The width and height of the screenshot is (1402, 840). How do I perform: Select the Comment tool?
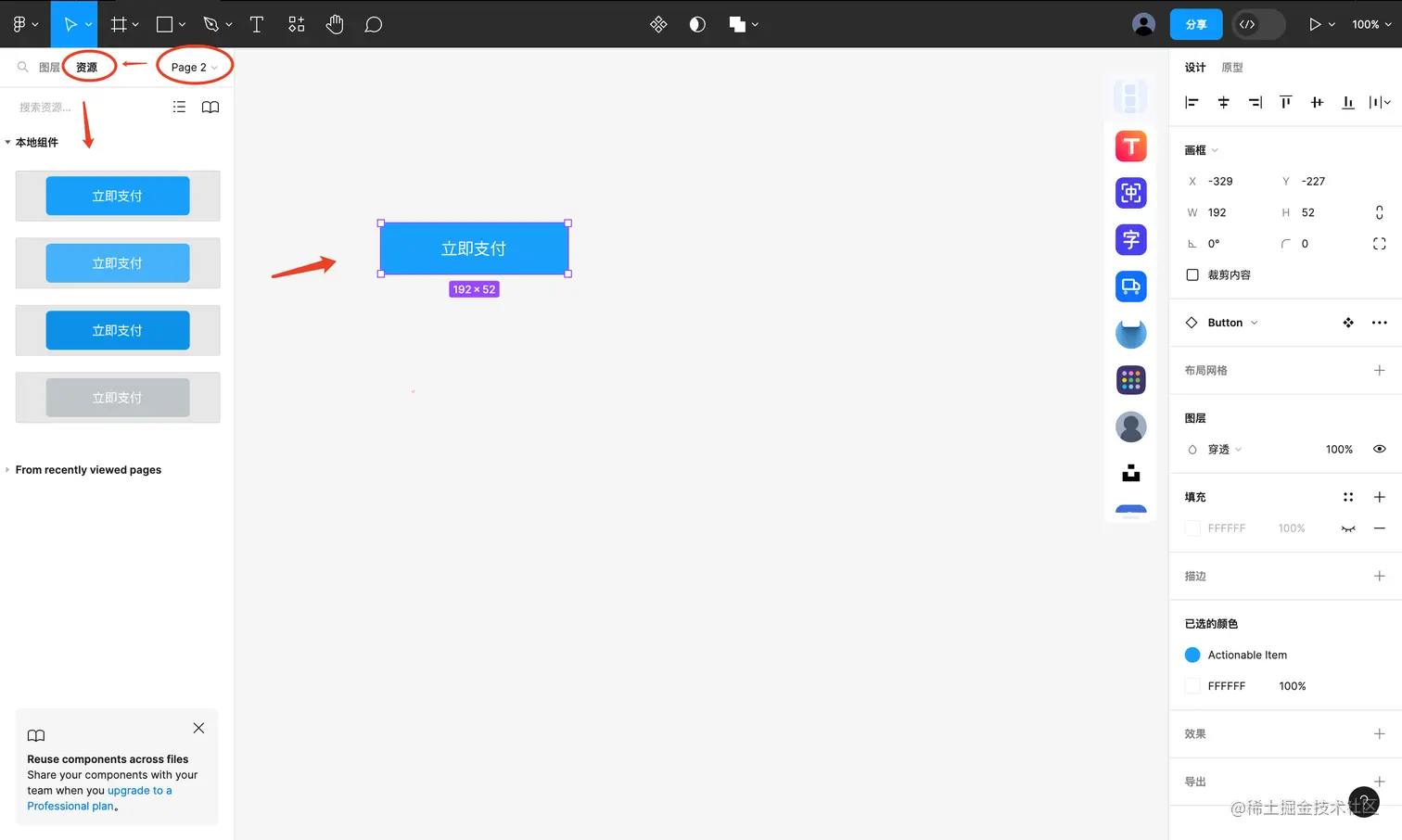[x=374, y=25]
